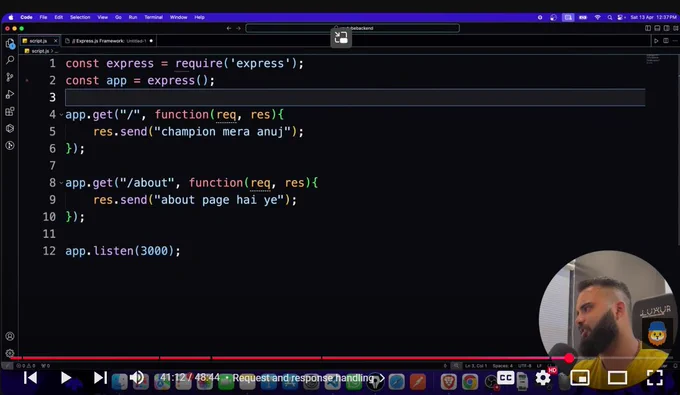Toggle closed captions CC
The height and width of the screenshot is (395, 680).
coord(506,378)
